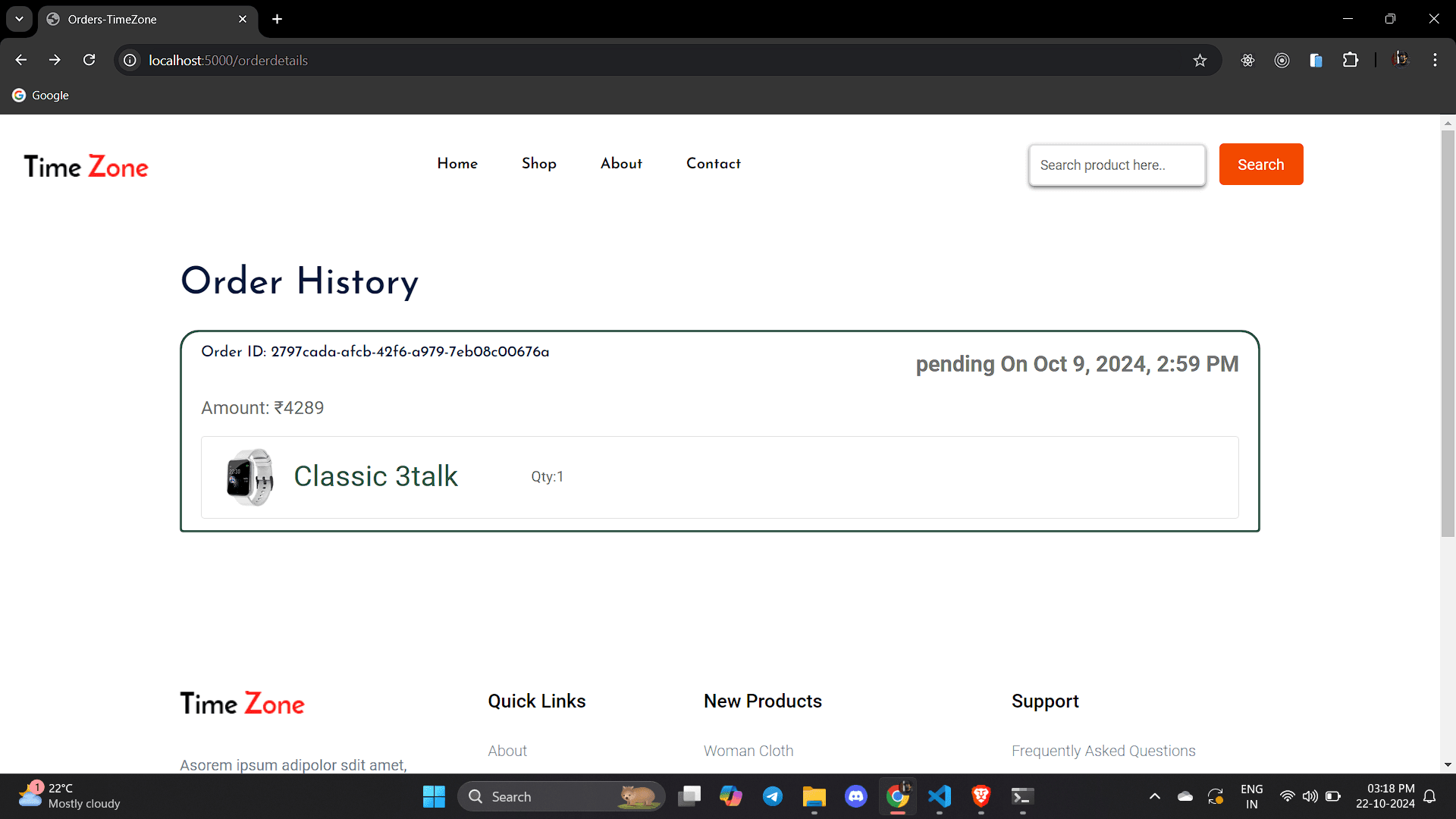The width and height of the screenshot is (1456, 819).
Task: Open a new browser tab
Action: click(x=278, y=19)
